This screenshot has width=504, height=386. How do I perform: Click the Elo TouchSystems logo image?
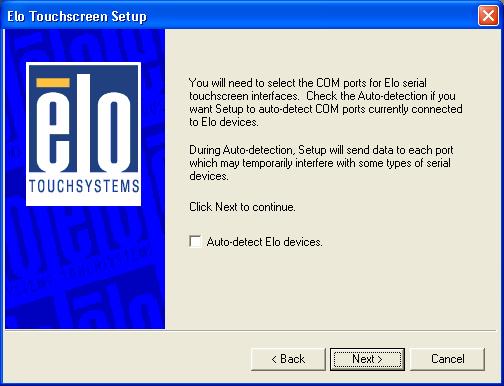tap(83, 134)
